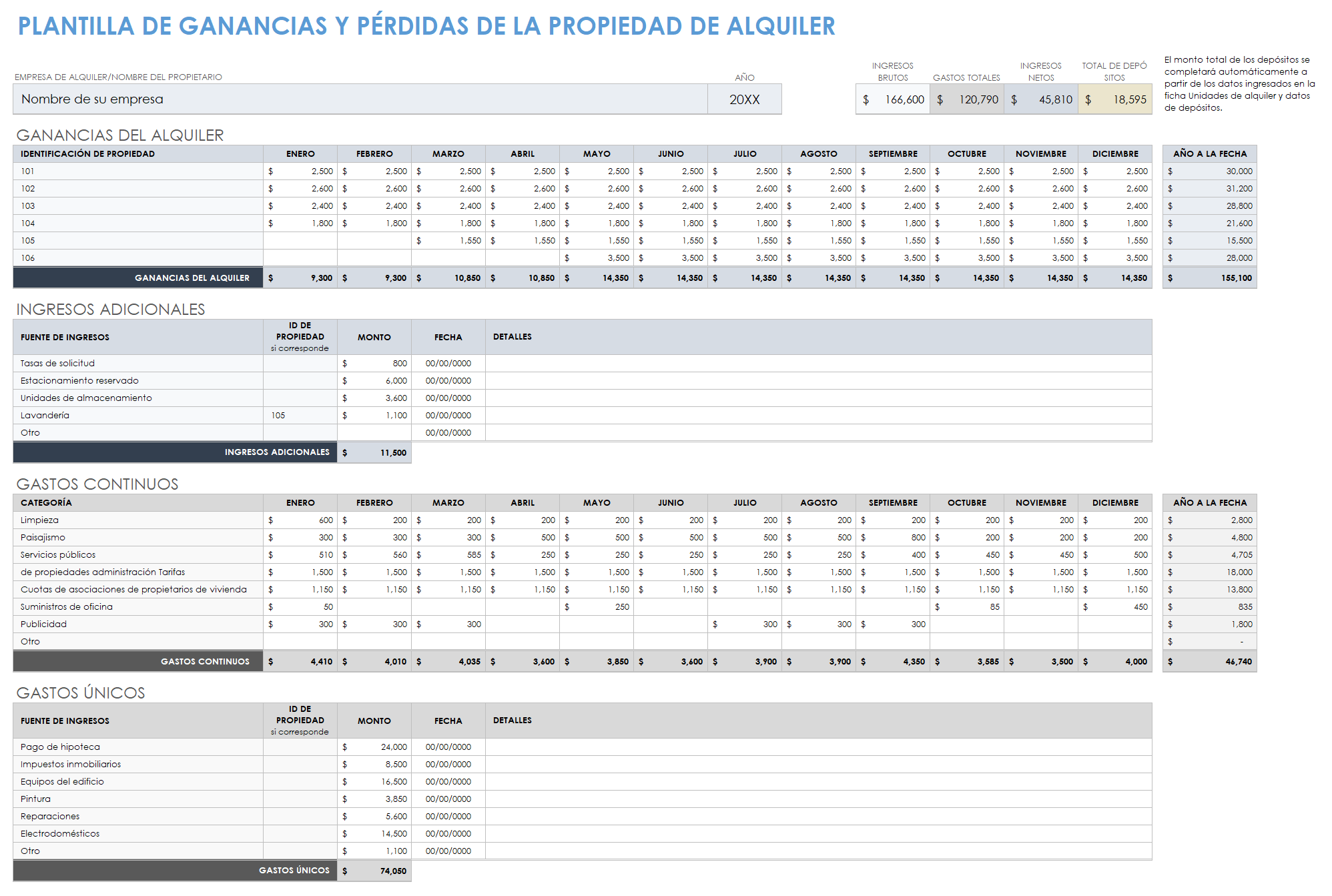Screen dimensions: 1332x896
Task: Select property row 101 label
Action: (138, 171)
